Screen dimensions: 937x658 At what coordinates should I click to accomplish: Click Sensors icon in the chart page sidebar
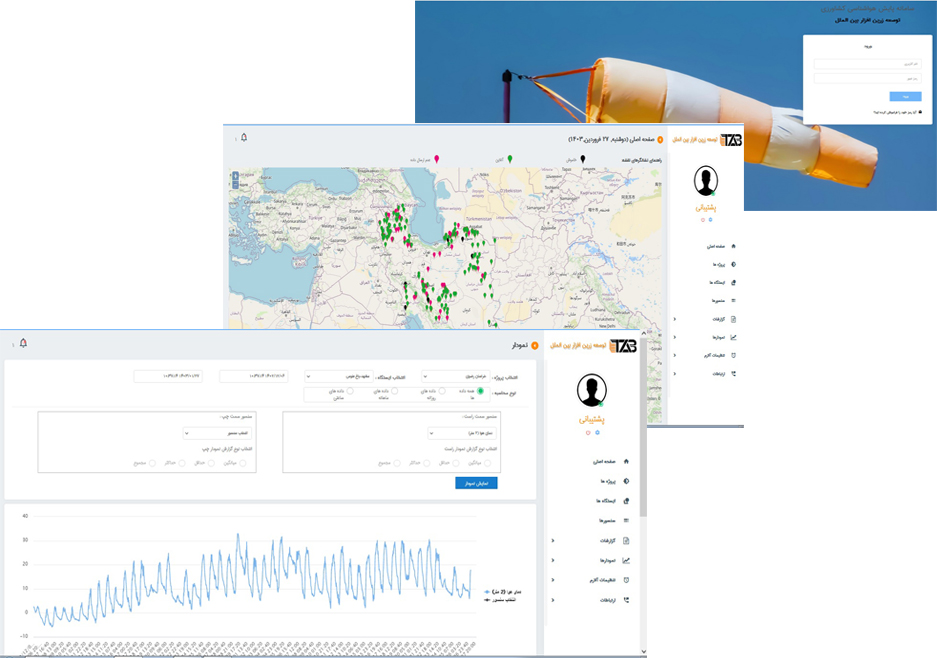coord(626,521)
